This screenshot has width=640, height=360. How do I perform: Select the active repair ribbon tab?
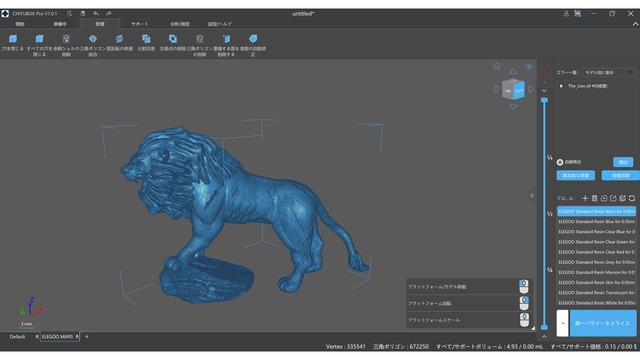[x=100, y=24]
